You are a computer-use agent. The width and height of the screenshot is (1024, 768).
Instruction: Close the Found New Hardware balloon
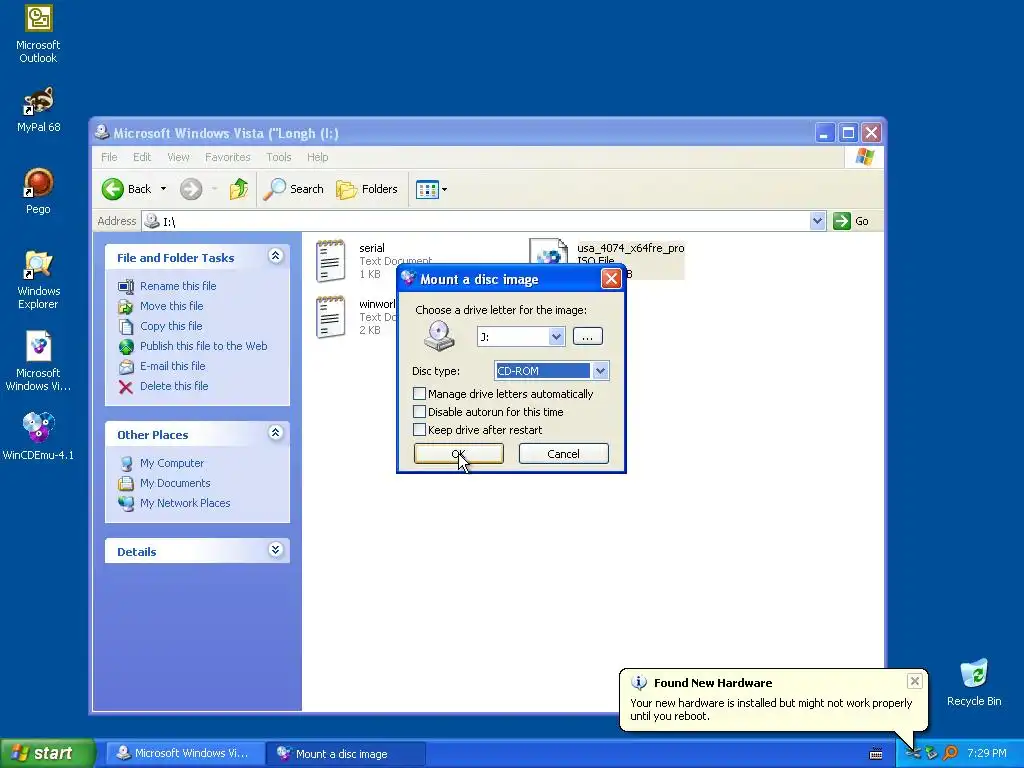(x=914, y=681)
